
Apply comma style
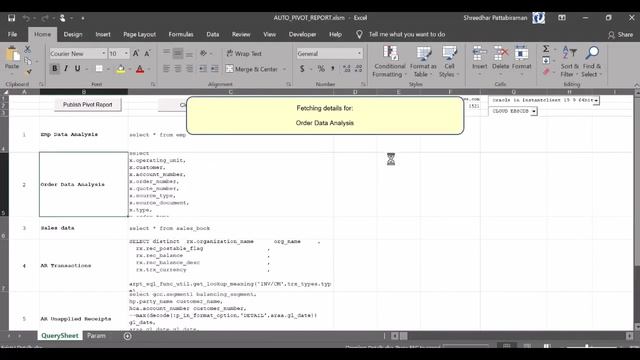pos(333,69)
